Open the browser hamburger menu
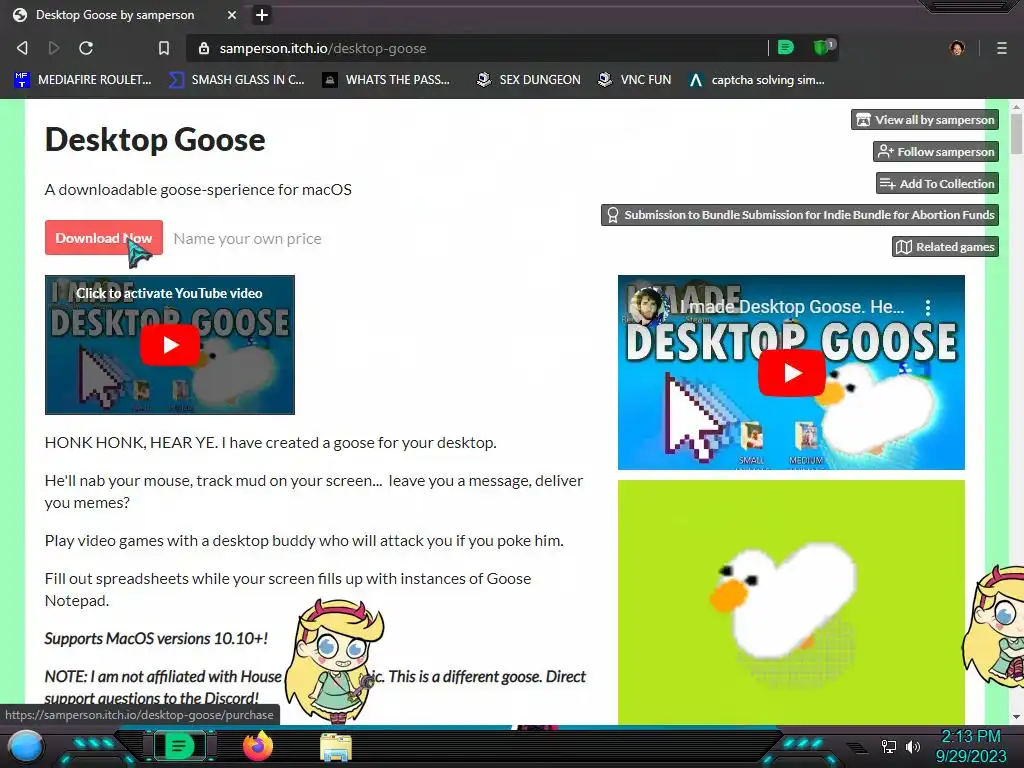 click(x=1002, y=48)
